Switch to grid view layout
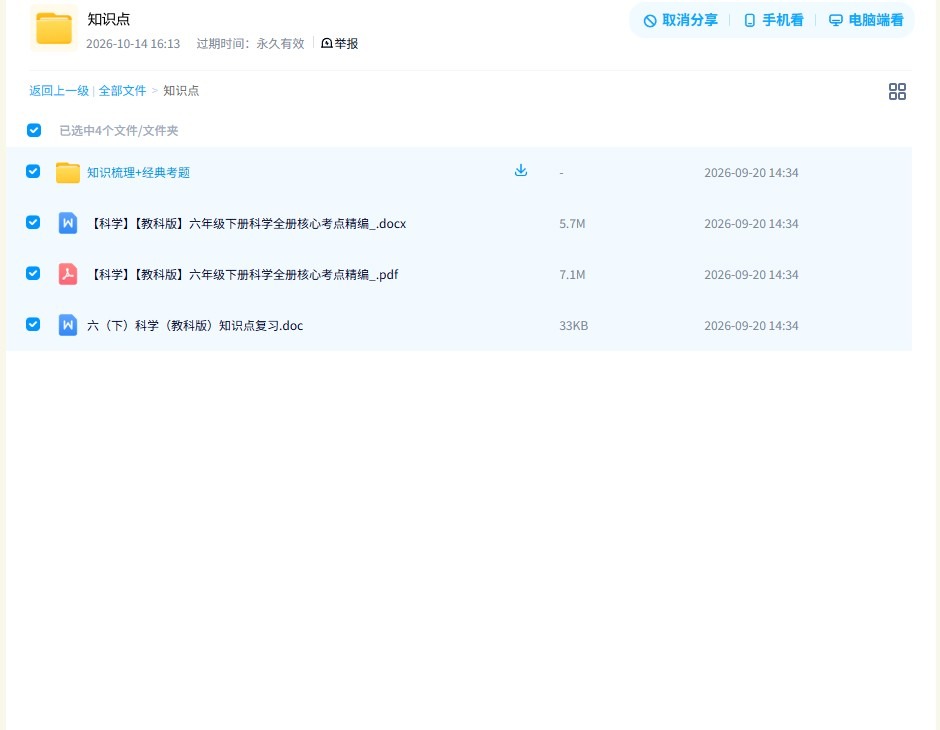 pyautogui.click(x=897, y=91)
